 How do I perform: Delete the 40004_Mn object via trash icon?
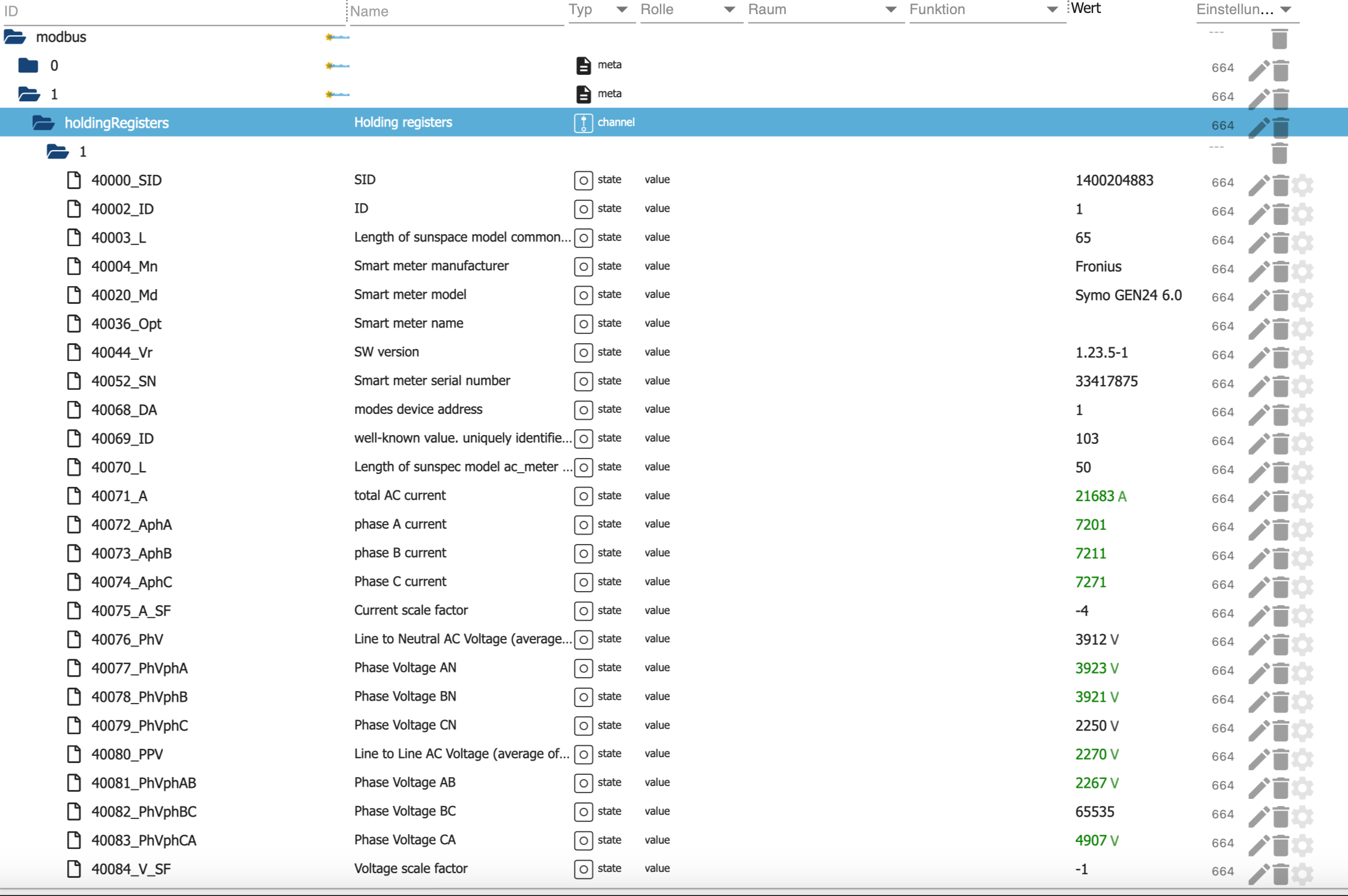[1281, 271]
